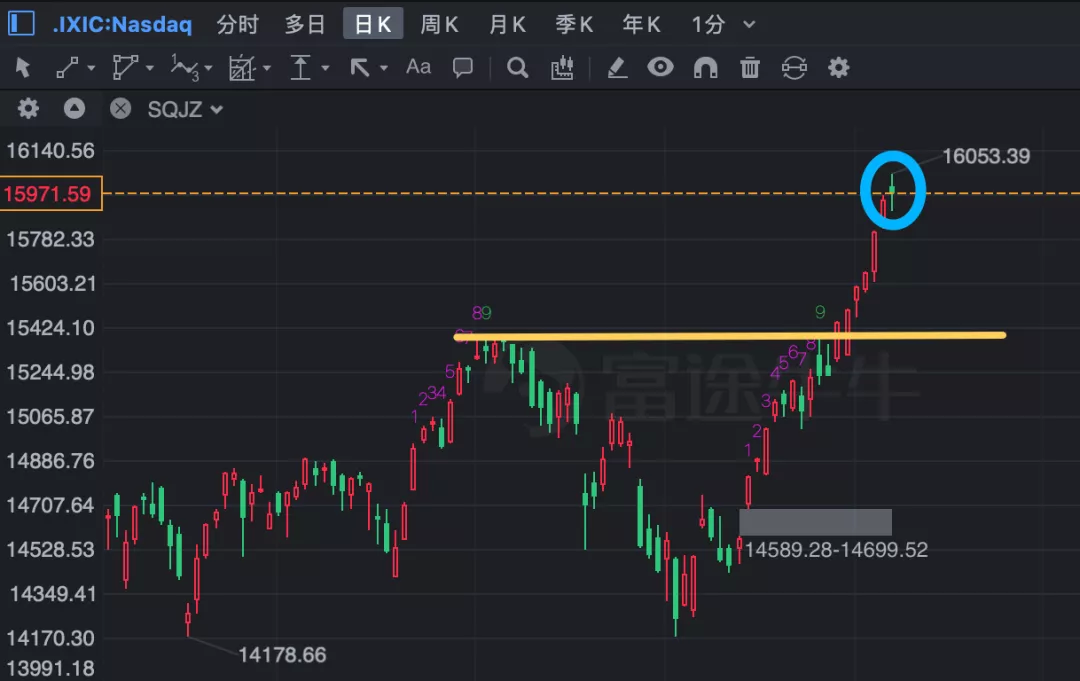Expand the Fibonacci grid tool options arrow
The image size is (1080, 681).
(x=267, y=68)
